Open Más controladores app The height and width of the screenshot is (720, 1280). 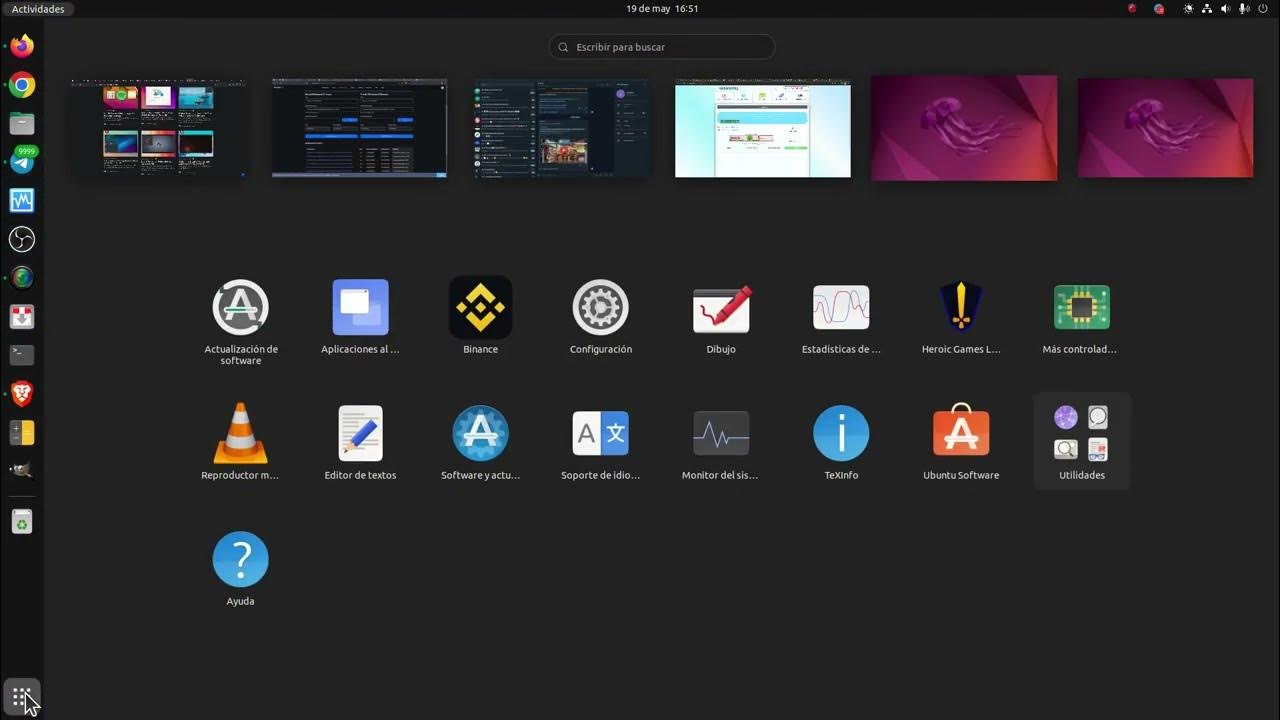pyautogui.click(x=1081, y=308)
